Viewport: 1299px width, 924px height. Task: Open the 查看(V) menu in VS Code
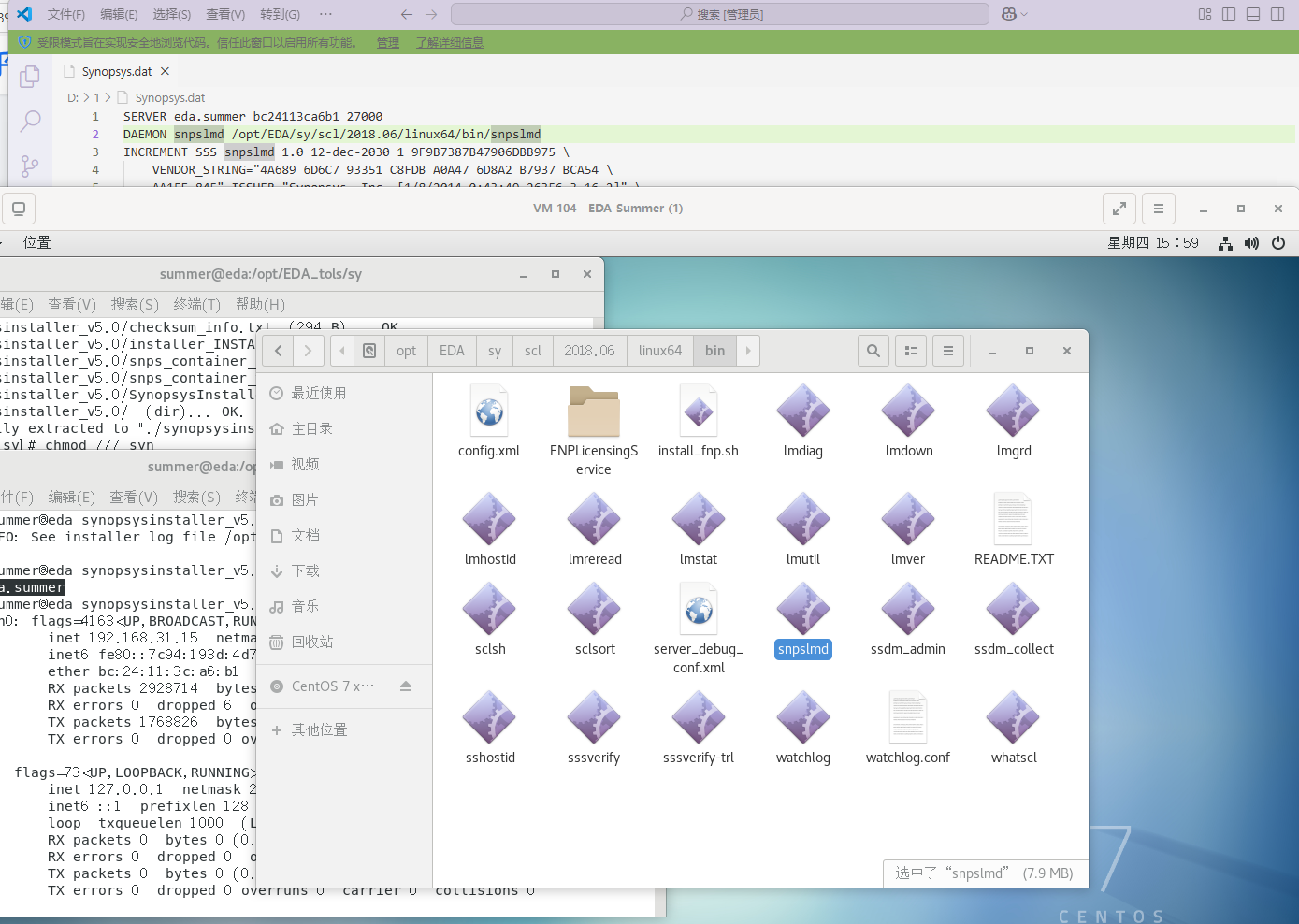tap(225, 14)
